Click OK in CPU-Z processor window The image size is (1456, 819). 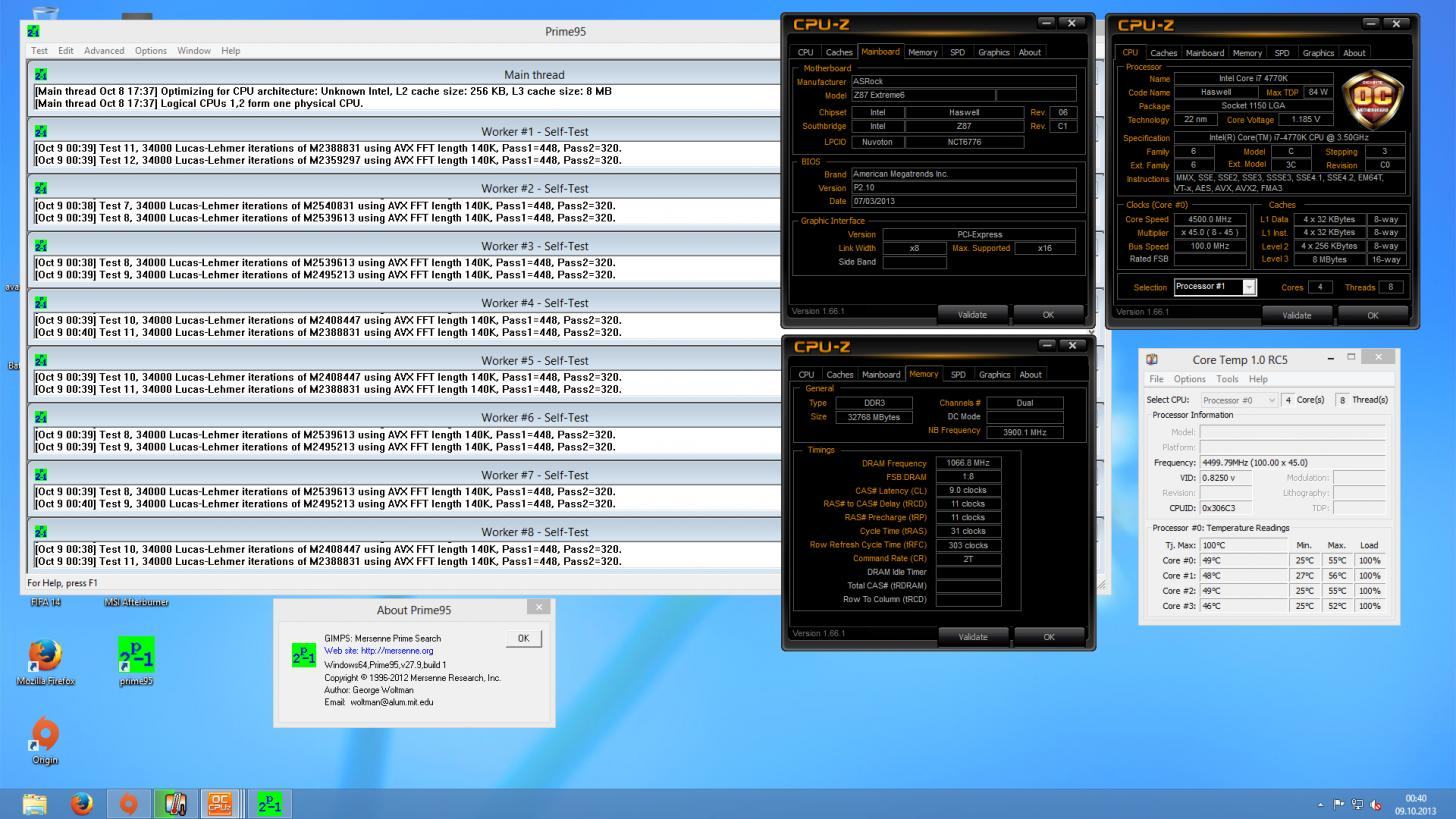tap(1372, 315)
